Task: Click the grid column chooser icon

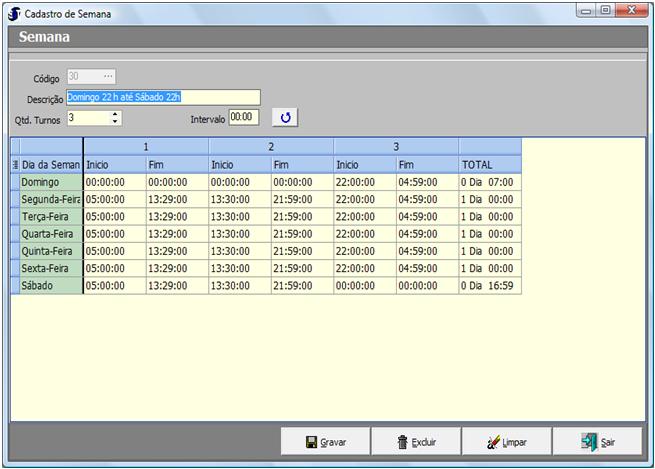Action: [14, 164]
